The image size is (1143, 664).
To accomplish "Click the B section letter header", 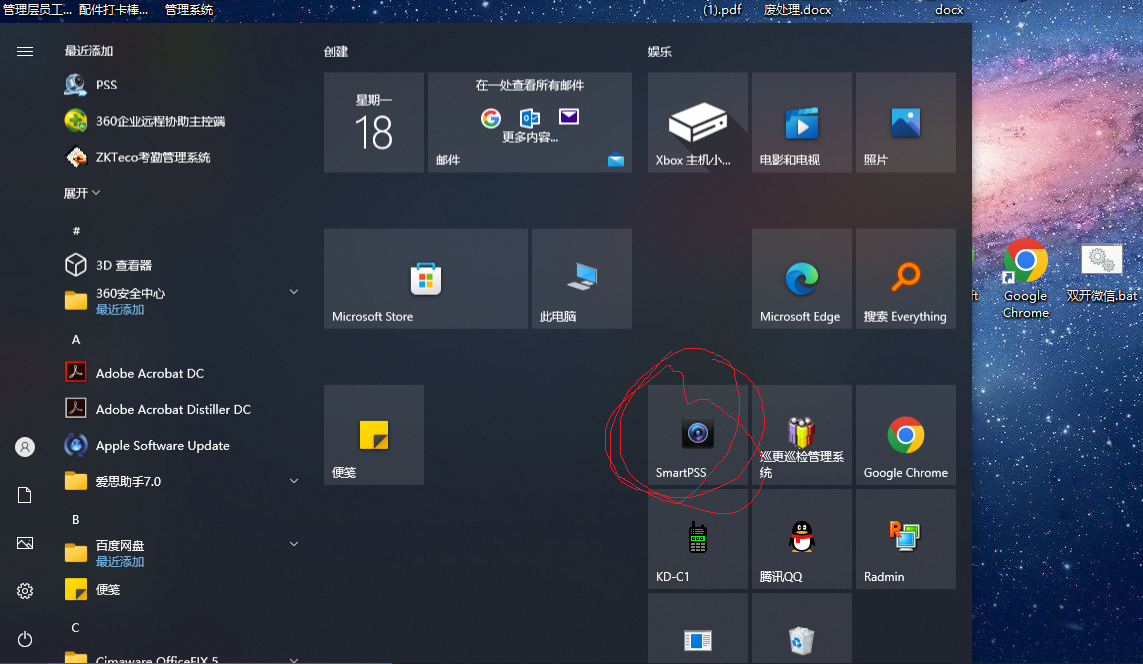I will 76,520.
